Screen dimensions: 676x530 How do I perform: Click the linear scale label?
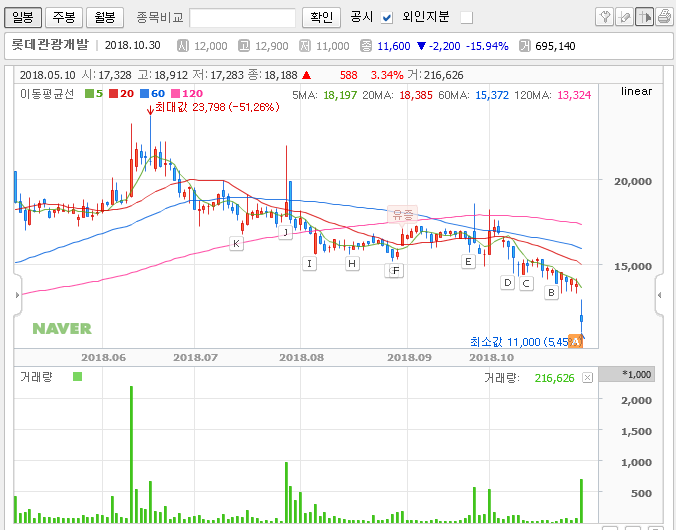pyautogui.click(x=636, y=91)
